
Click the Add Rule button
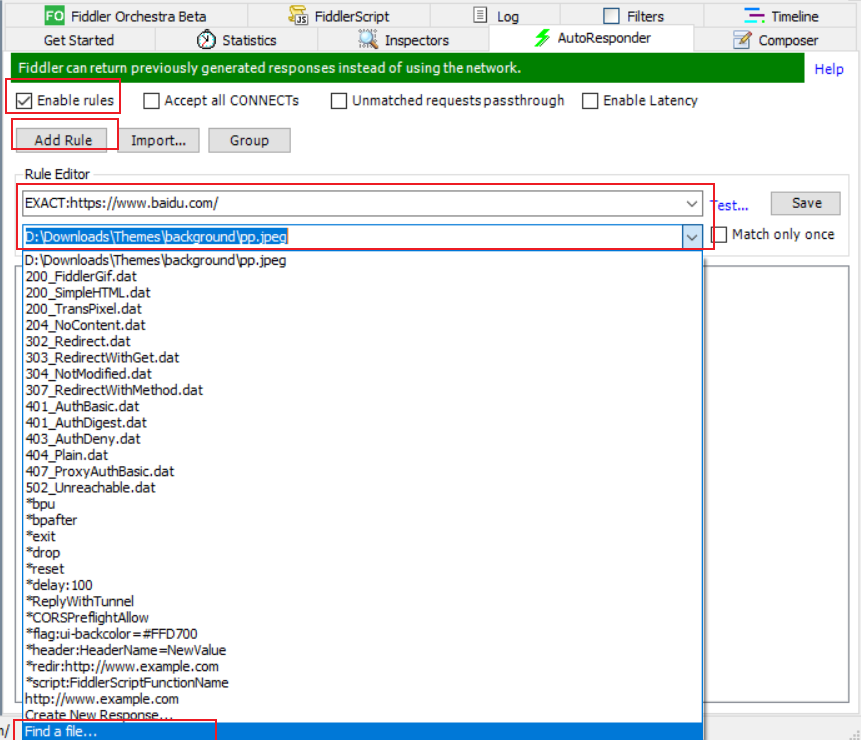(63, 141)
